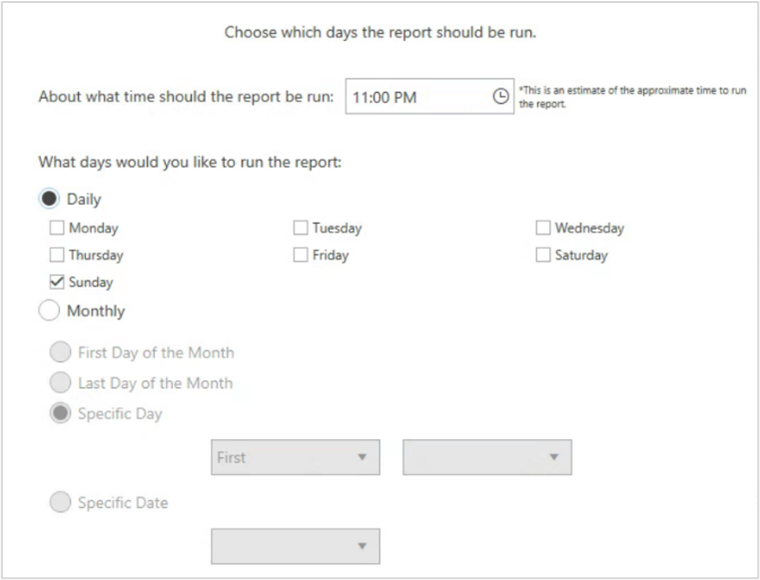Screen dimensions: 760x580
Task: Choose Last Day of the Month option
Action: tap(61, 383)
